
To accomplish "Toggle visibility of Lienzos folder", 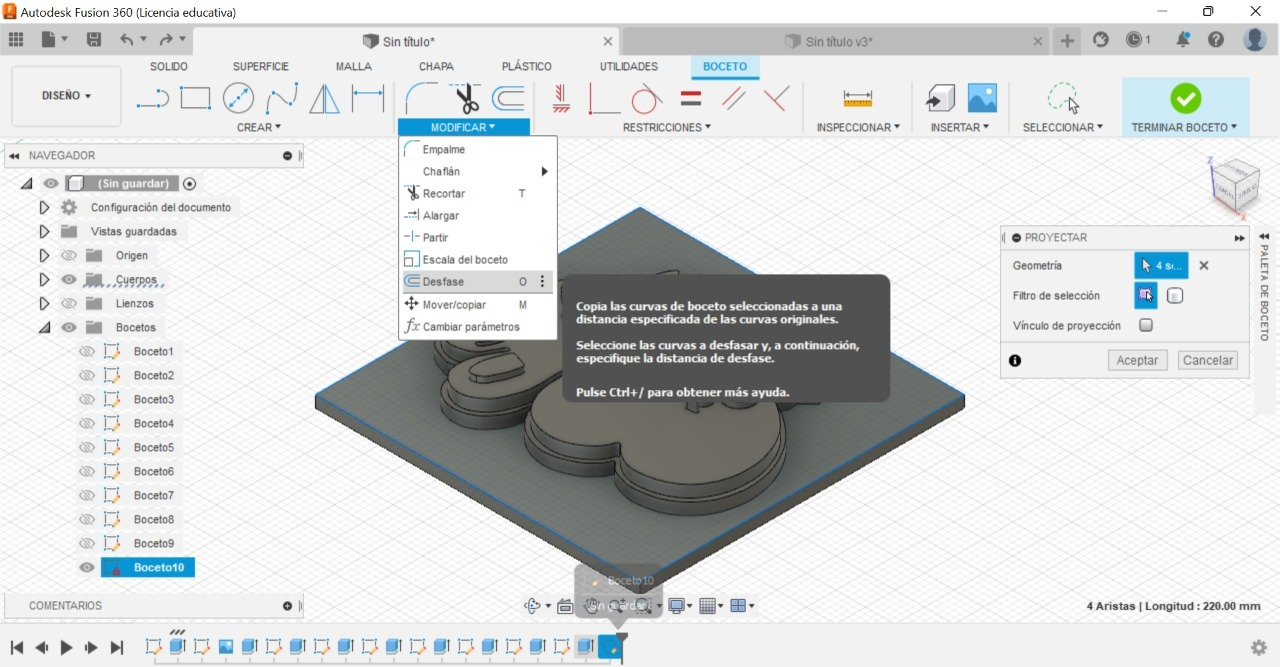I will pyautogui.click(x=69, y=303).
